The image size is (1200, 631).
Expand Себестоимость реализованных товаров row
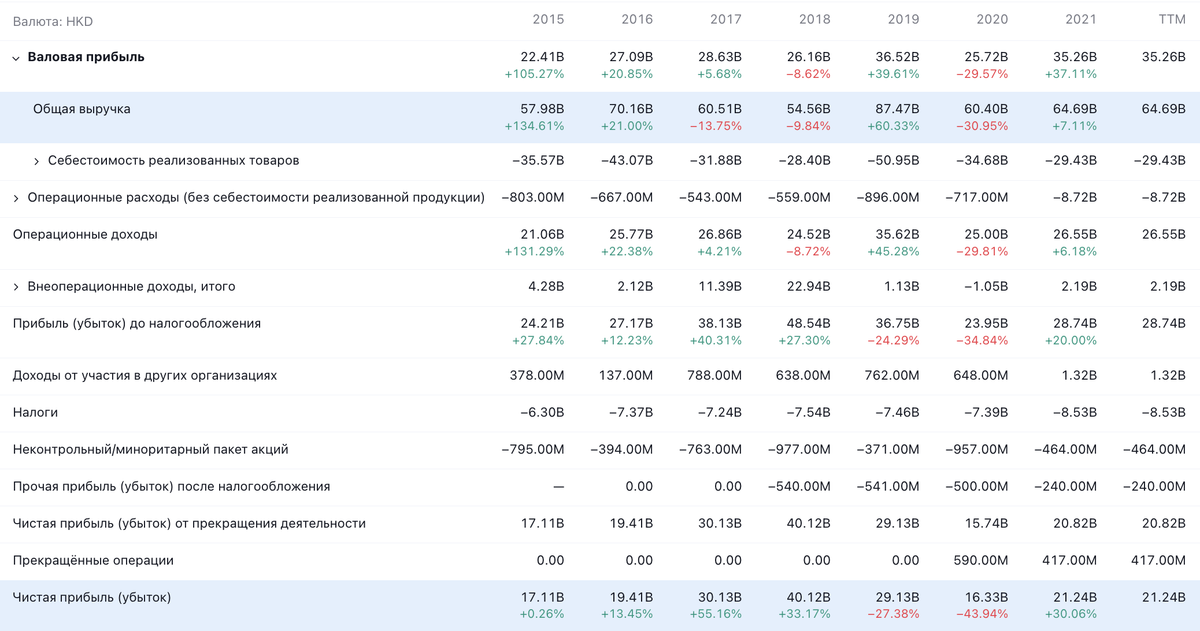(37, 161)
